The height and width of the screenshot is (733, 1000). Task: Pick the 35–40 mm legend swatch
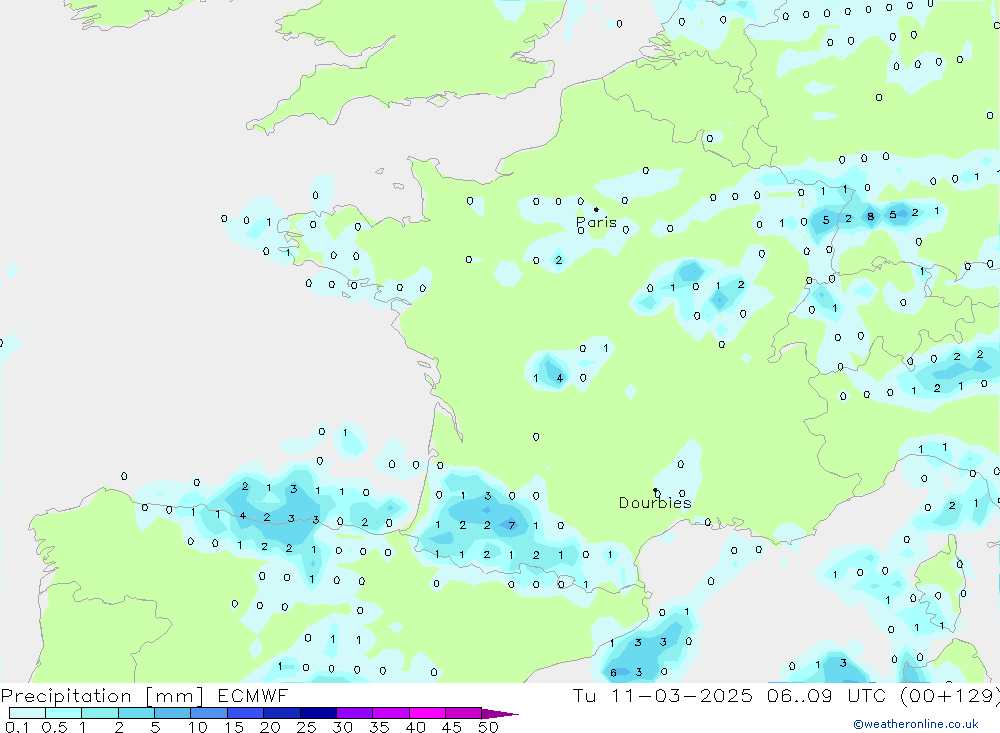(391, 713)
